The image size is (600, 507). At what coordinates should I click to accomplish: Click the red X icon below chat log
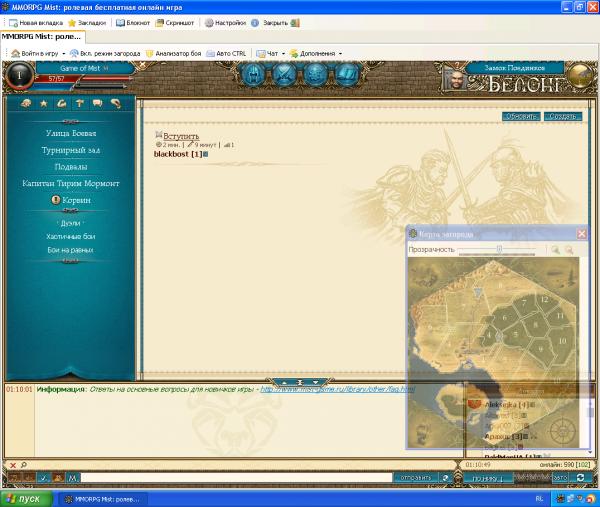(x=13, y=465)
